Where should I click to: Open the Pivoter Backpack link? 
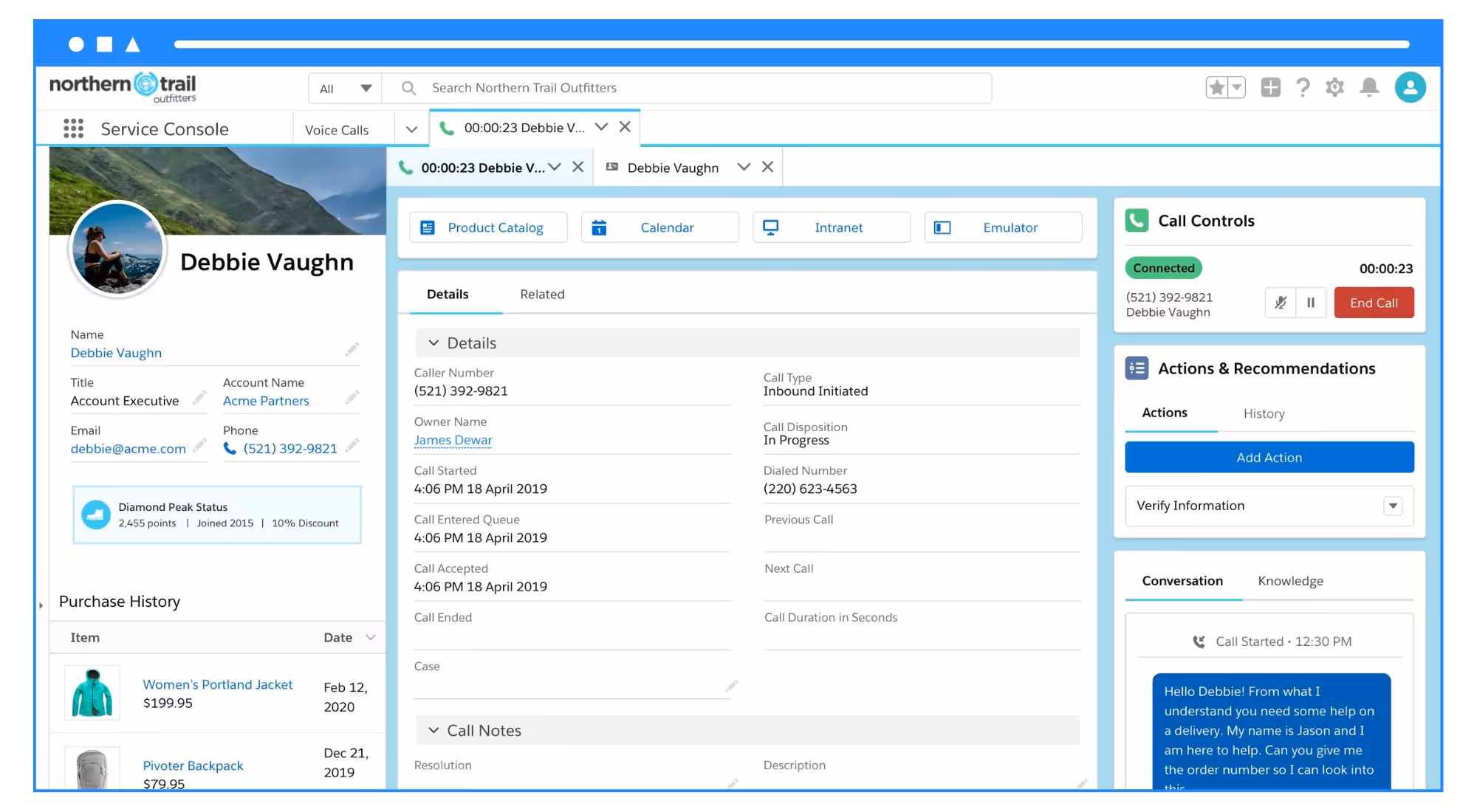tap(193, 765)
